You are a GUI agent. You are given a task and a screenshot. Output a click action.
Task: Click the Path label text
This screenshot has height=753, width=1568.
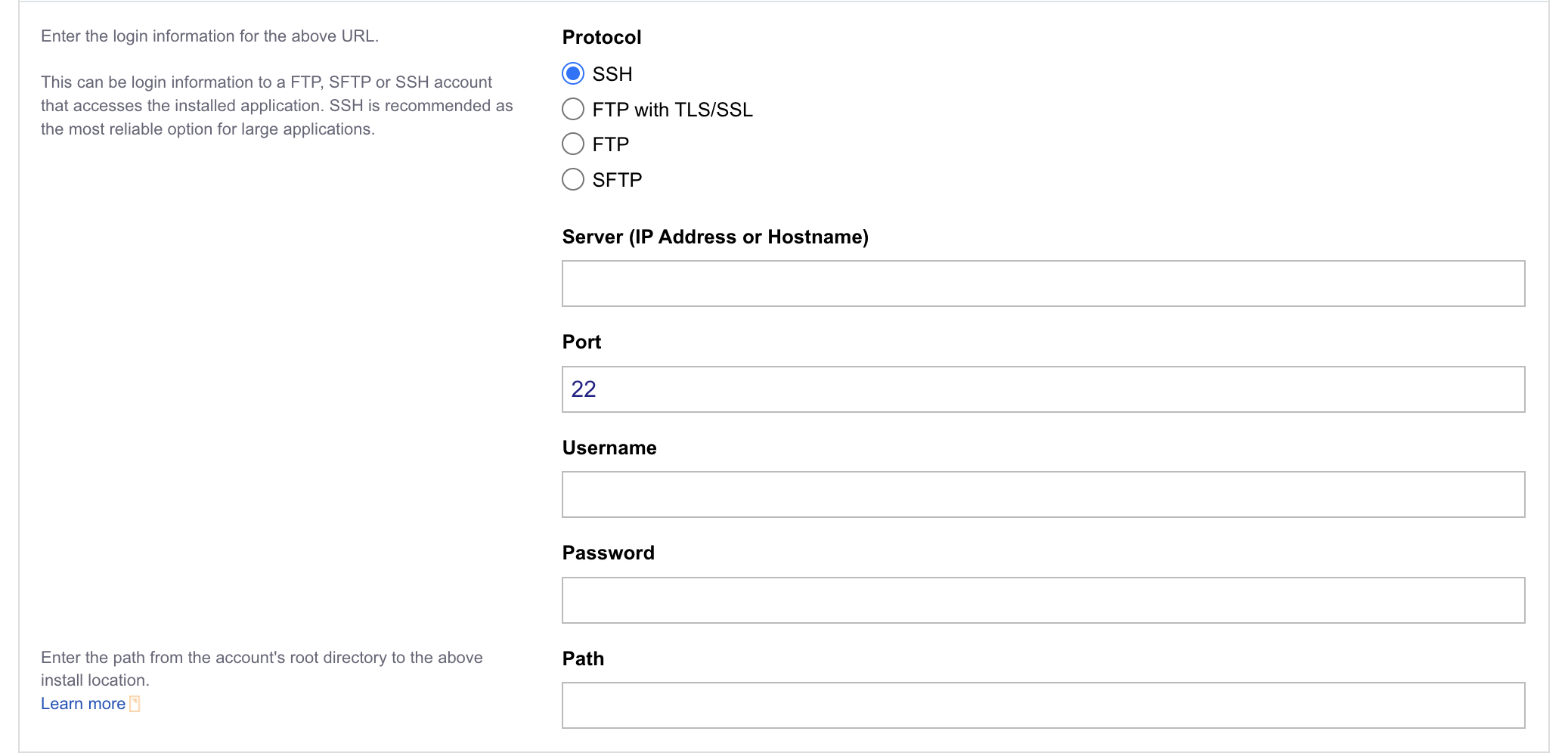[582, 658]
